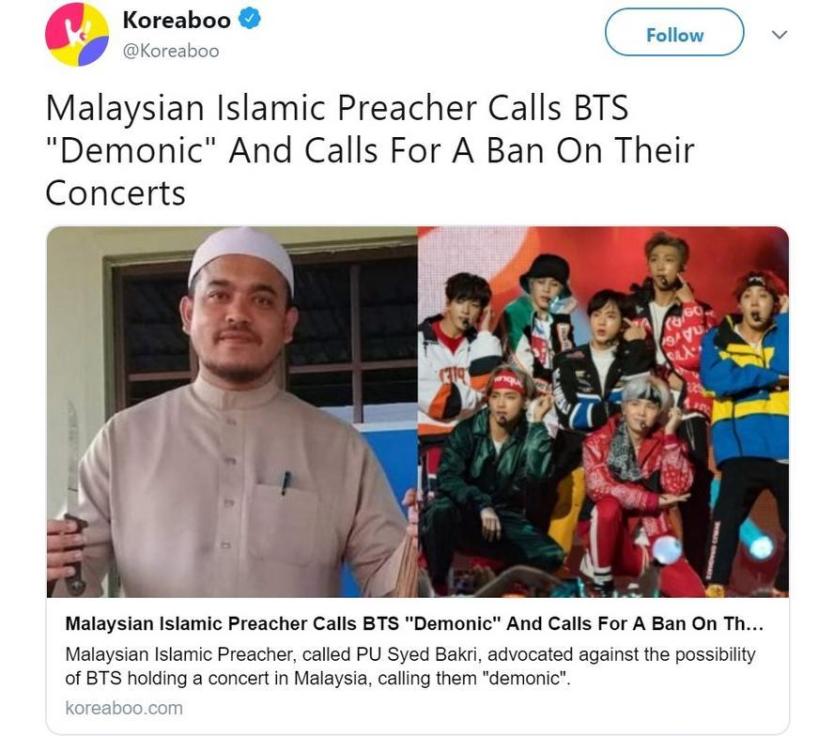Open the group stage performance photo
Screen dimensions: 834x751
pyautogui.click(x=603, y=412)
